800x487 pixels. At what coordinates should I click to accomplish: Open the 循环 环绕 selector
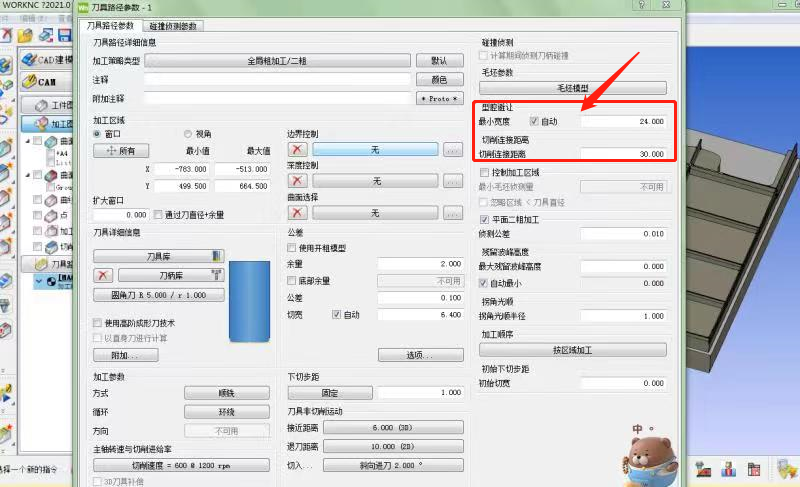(x=227, y=412)
